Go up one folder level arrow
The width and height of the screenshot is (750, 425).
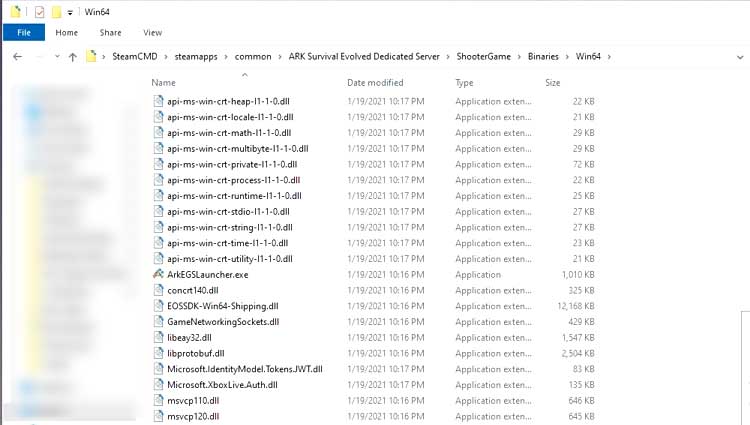[73, 57]
